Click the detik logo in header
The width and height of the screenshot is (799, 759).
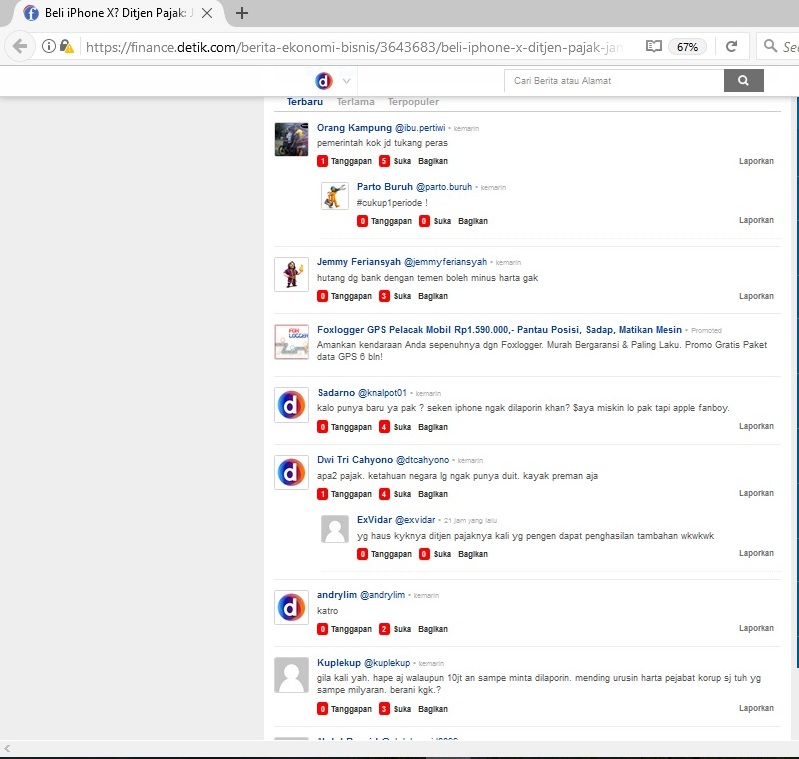tap(323, 81)
